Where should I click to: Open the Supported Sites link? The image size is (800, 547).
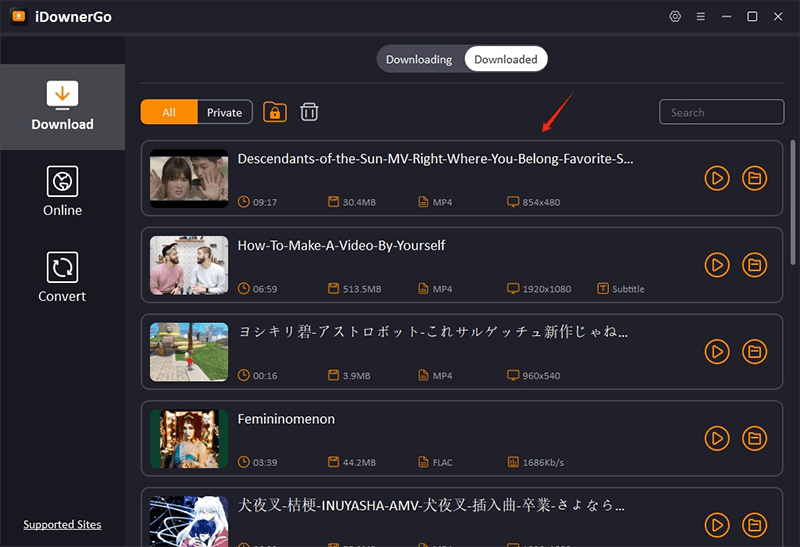tap(62, 525)
